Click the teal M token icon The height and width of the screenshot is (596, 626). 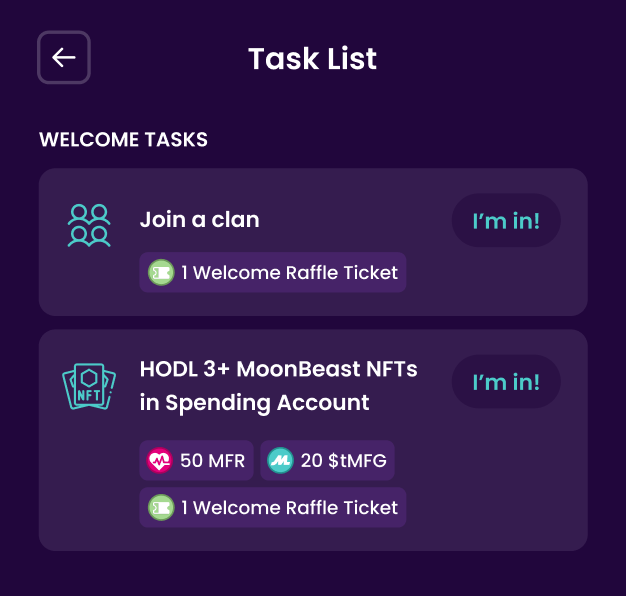[280, 460]
